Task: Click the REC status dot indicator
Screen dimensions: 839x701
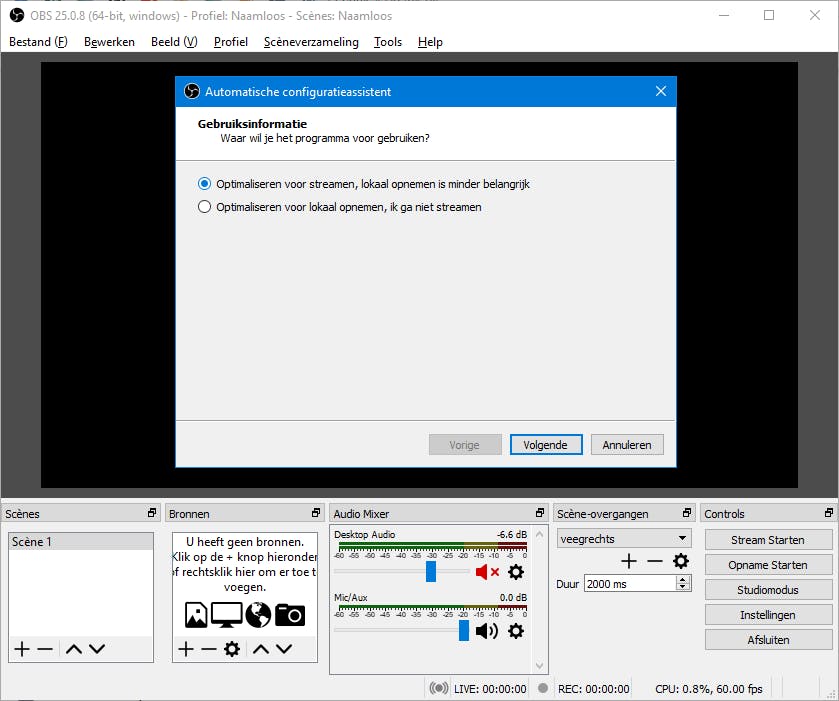Action: coord(543,688)
